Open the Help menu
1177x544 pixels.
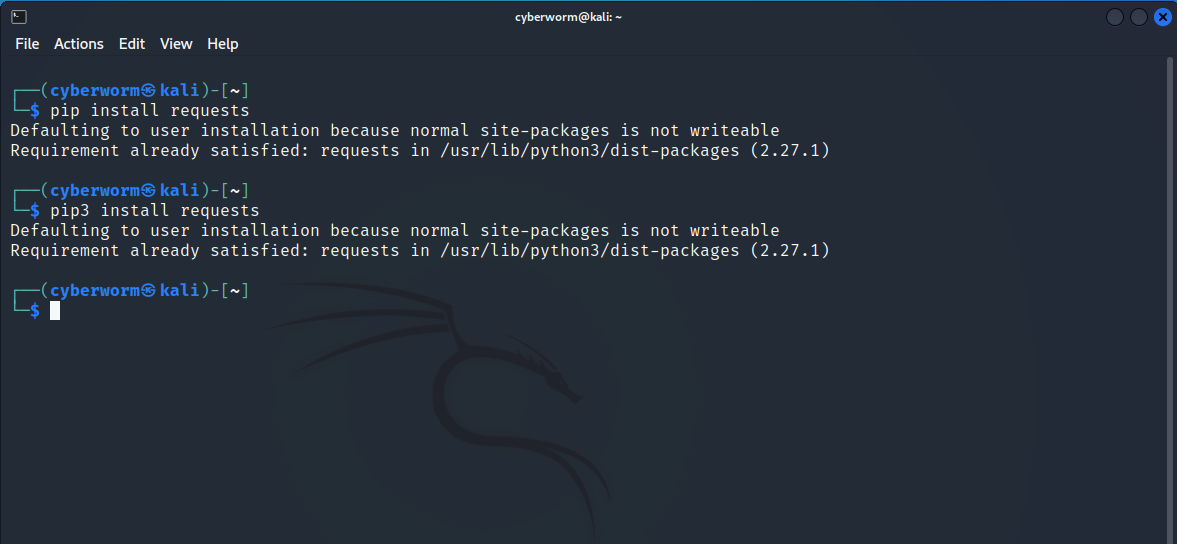pyautogui.click(x=223, y=44)
